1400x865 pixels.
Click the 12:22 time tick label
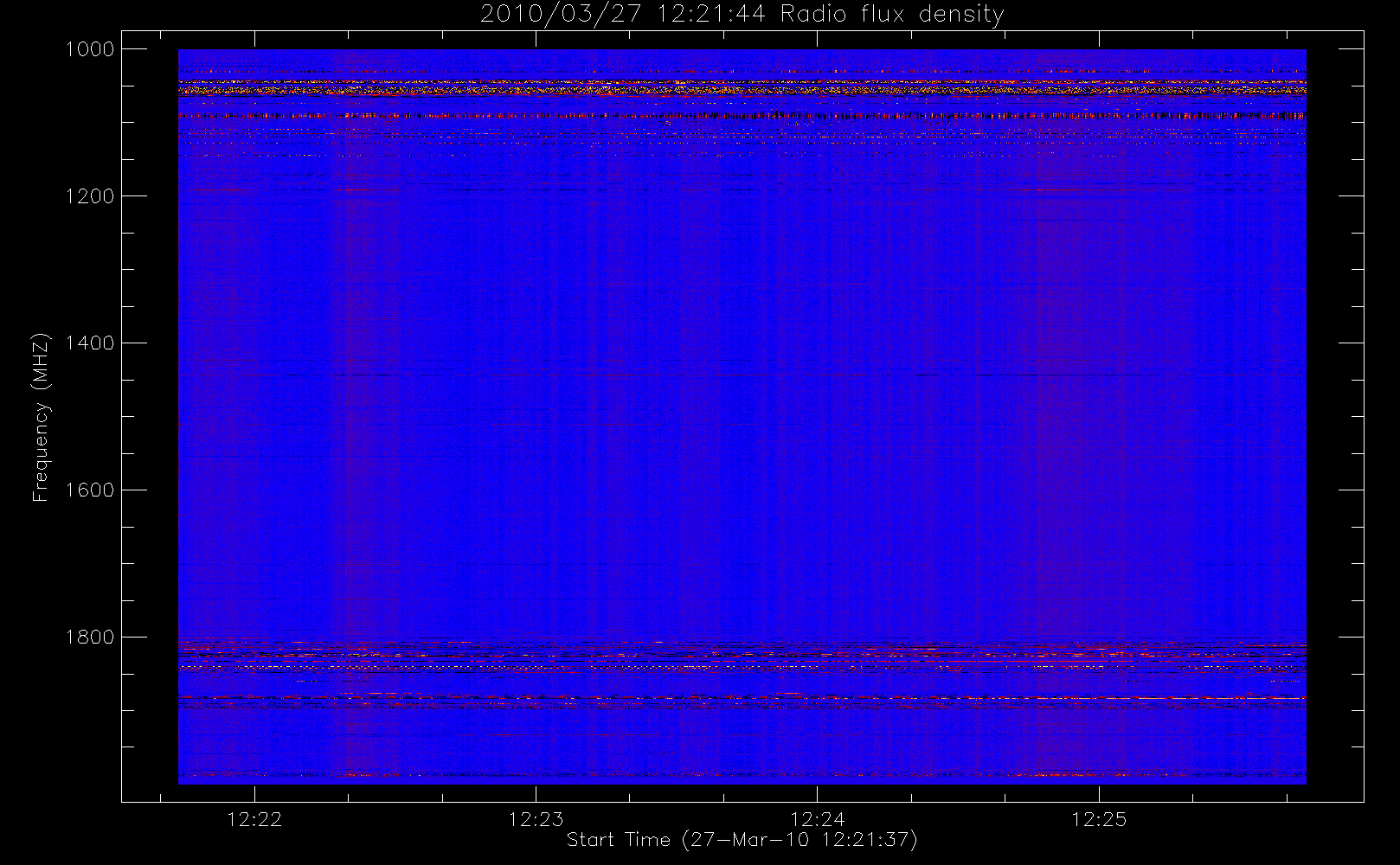tap(254, 819)
